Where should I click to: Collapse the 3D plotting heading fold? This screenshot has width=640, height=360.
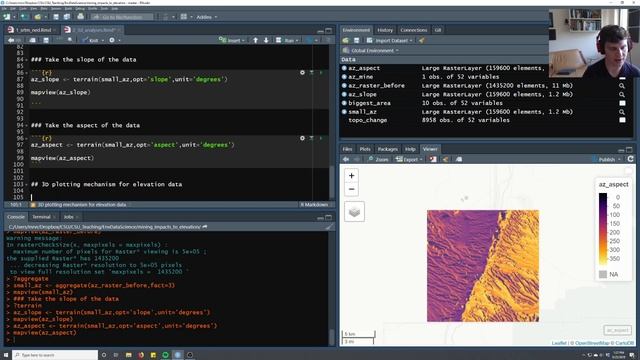[x=27, y=185]
